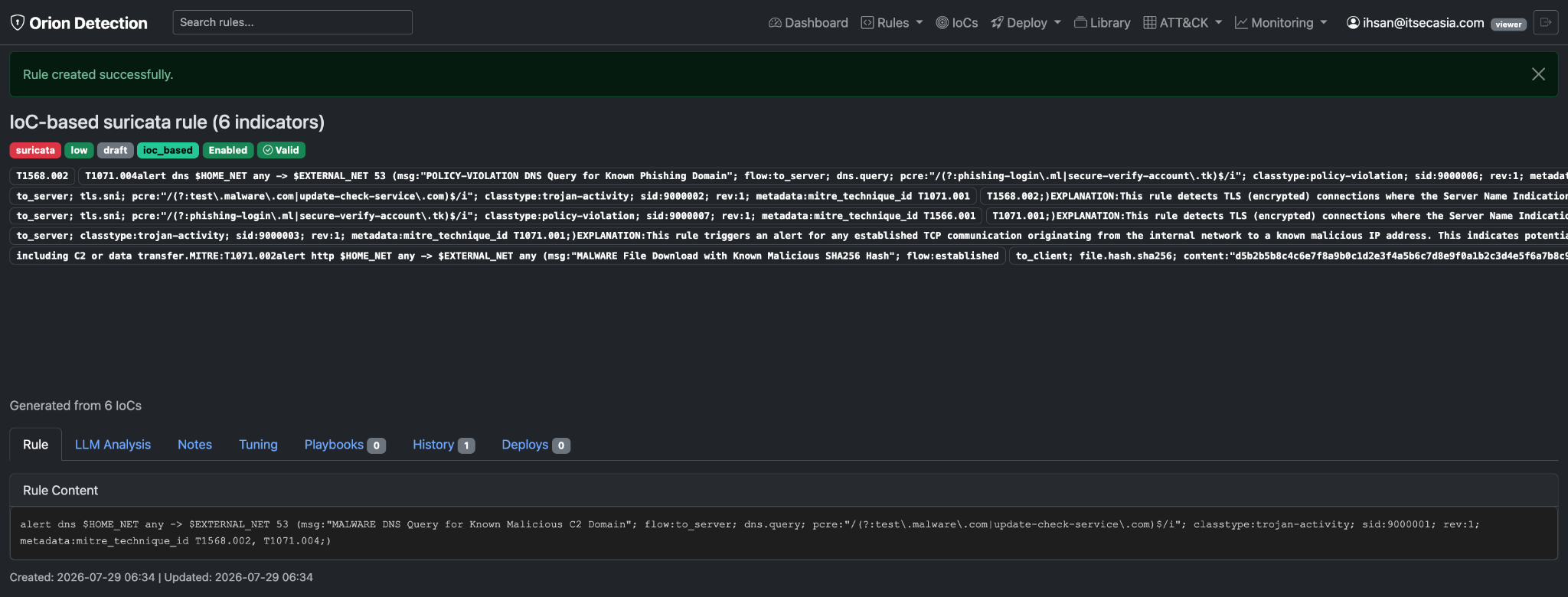The height and width of the screenshot is (597, 1568).
Task: Expand the Deploy dropdown arrow
Action: (x=1057, y=23)
